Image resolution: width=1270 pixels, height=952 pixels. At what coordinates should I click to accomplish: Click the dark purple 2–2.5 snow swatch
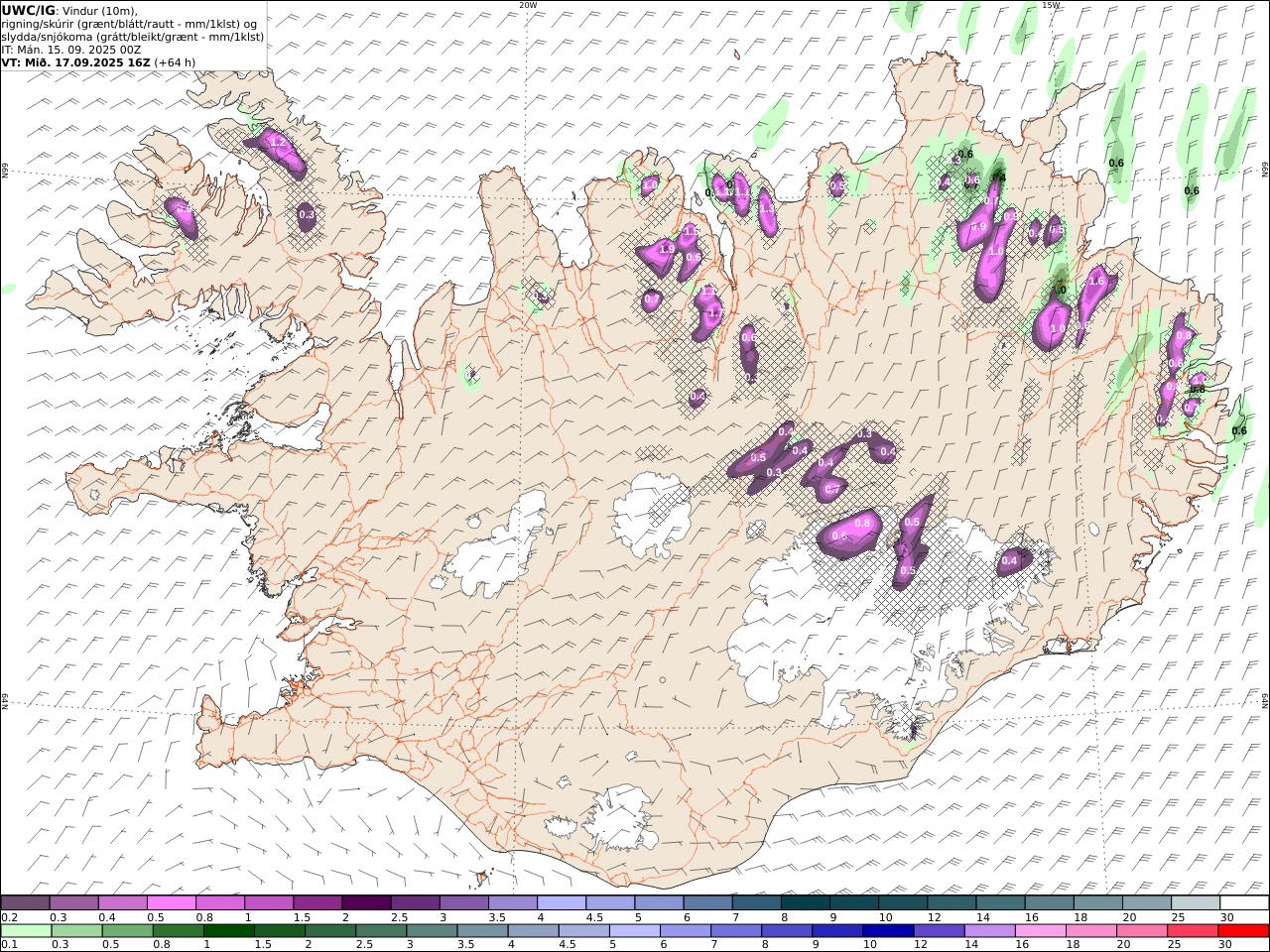coord(366,902)
